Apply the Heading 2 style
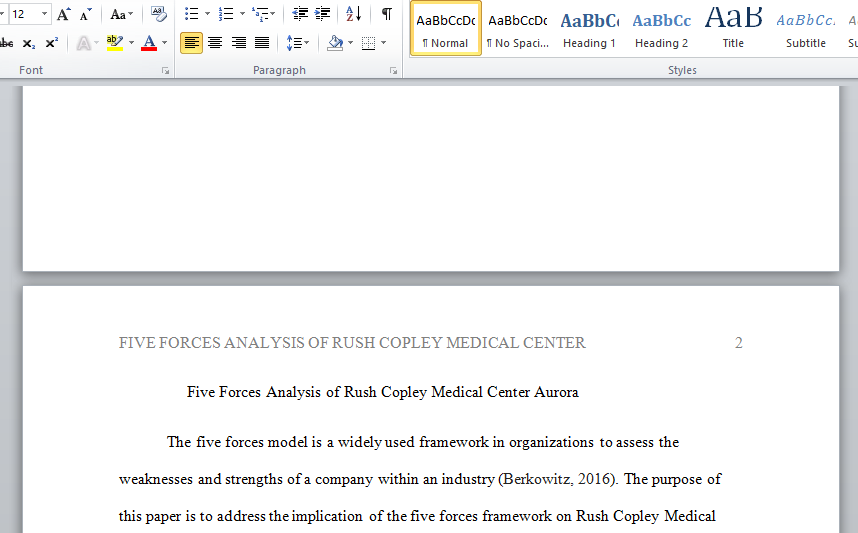Viewport: 858px width, 533px height. pos(662,28)
